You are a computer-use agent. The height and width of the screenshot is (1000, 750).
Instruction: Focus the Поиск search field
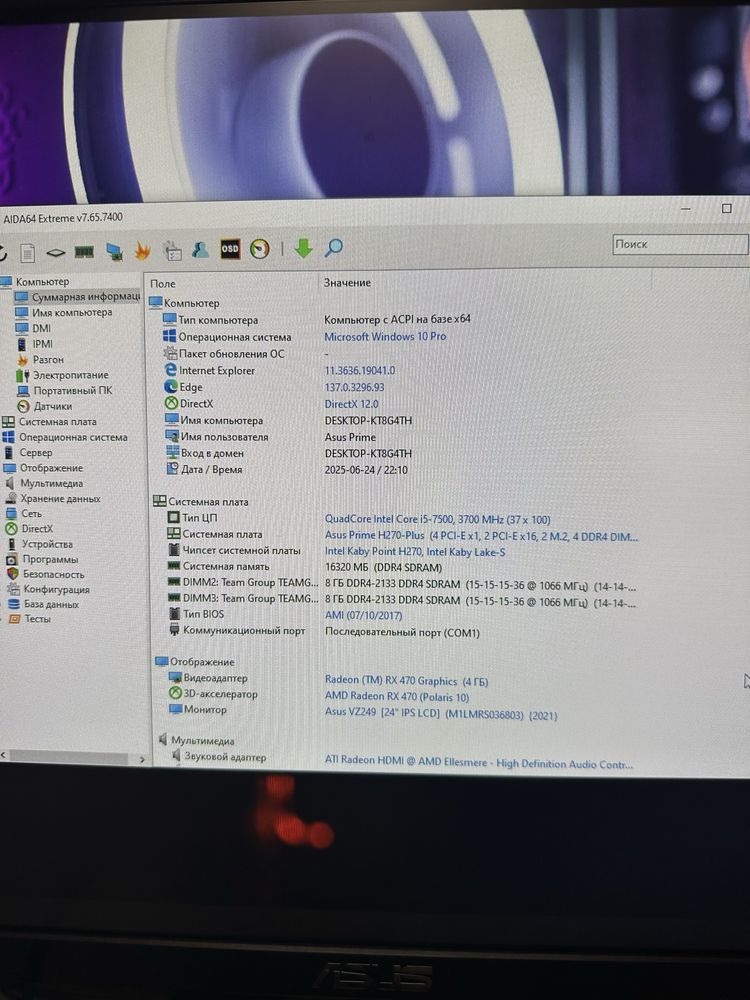tap(680, 244)
